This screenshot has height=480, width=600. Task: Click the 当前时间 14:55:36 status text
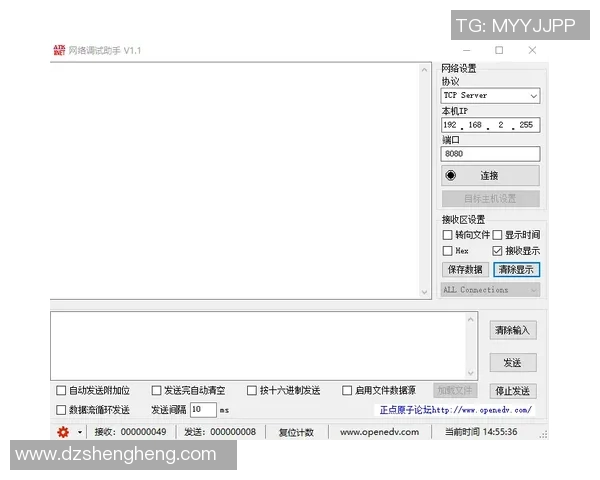click(481, 432)
